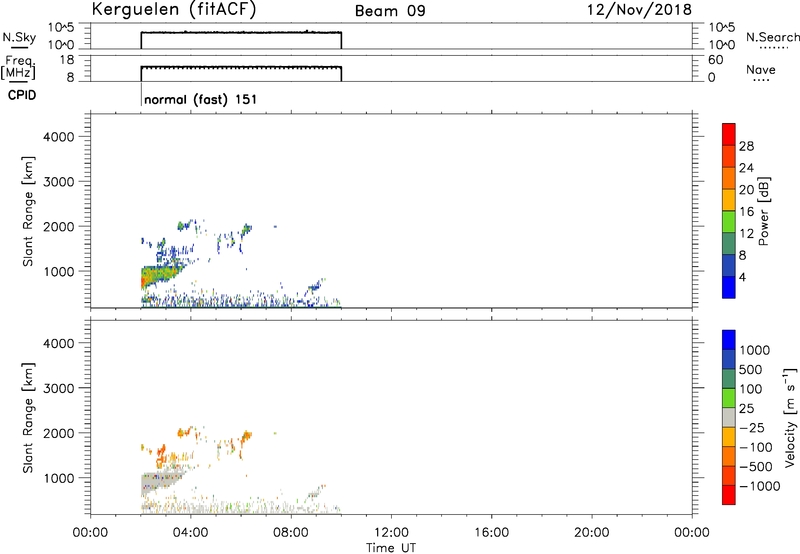The image size is (800, 554).
Task: Click the N.Search legend label
Action: 772,37
